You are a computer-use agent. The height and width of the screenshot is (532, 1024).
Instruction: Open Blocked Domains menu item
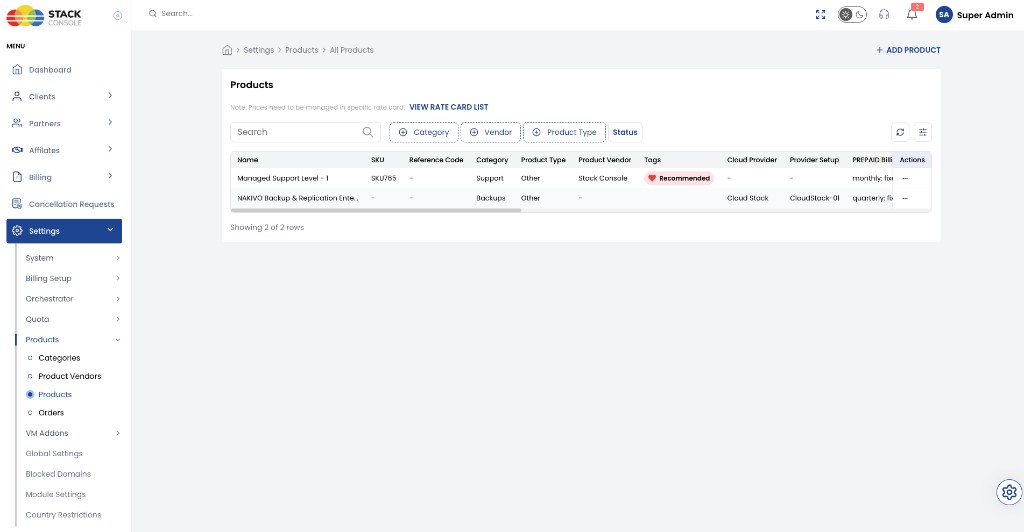click(58, 474)
